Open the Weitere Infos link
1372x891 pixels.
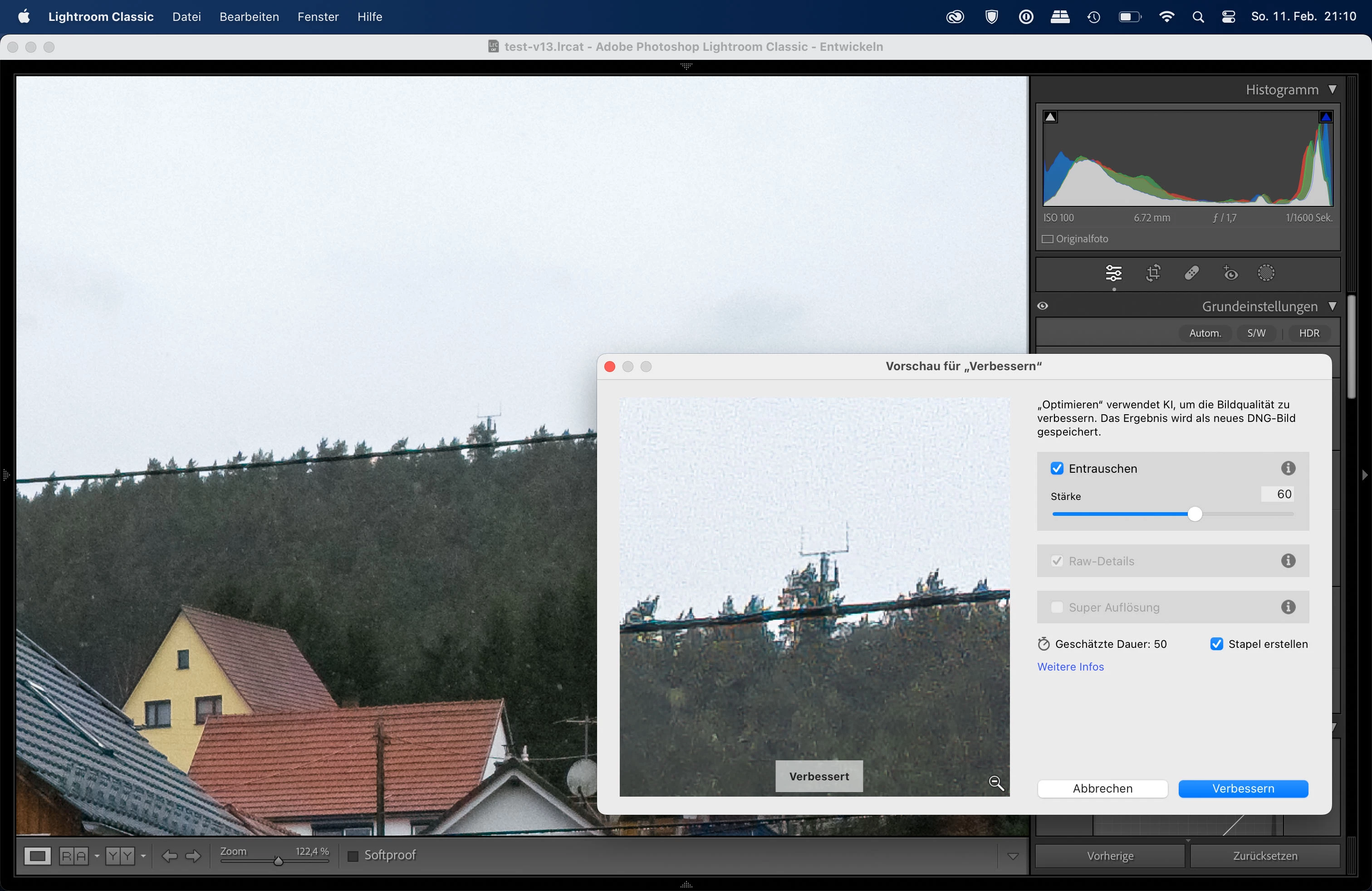(x=1070, y=667)
